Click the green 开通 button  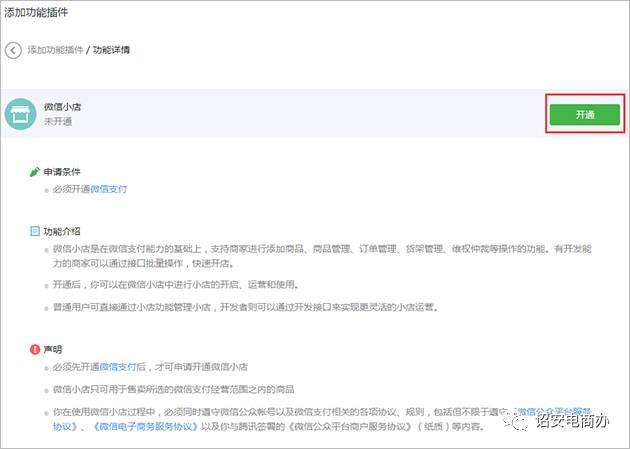tap(585, 114)
